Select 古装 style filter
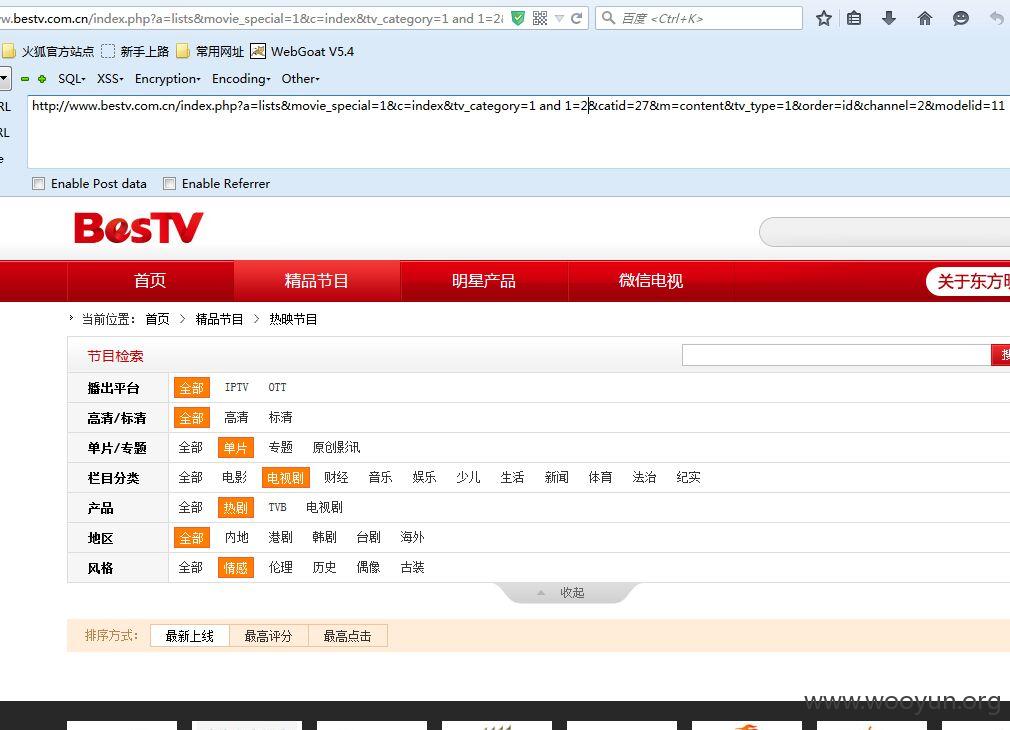 412,567
